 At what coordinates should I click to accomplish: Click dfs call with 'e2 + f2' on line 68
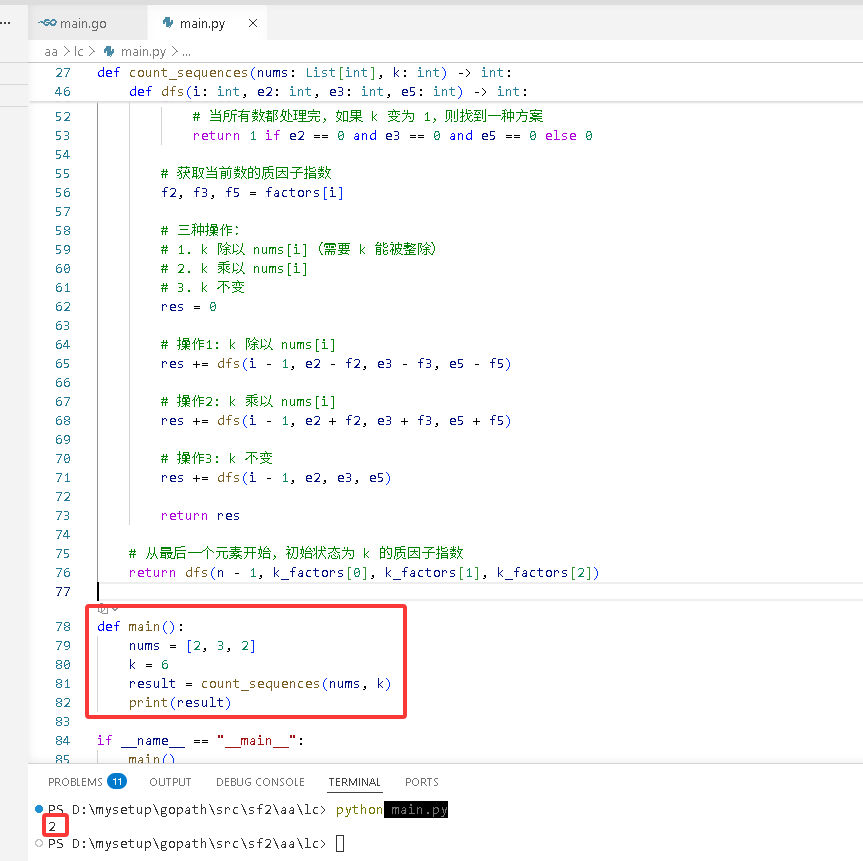pyautogui.click(x=336, y=421)
